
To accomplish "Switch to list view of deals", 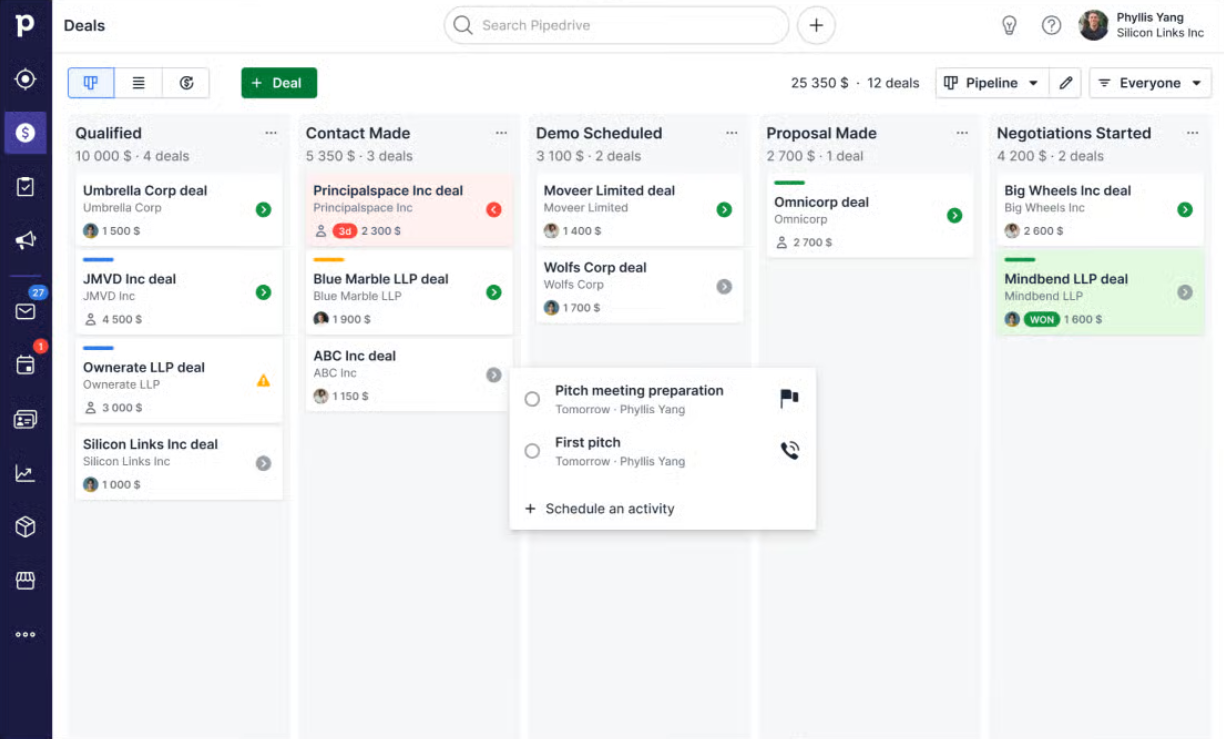I will click(x=138, y=83).
